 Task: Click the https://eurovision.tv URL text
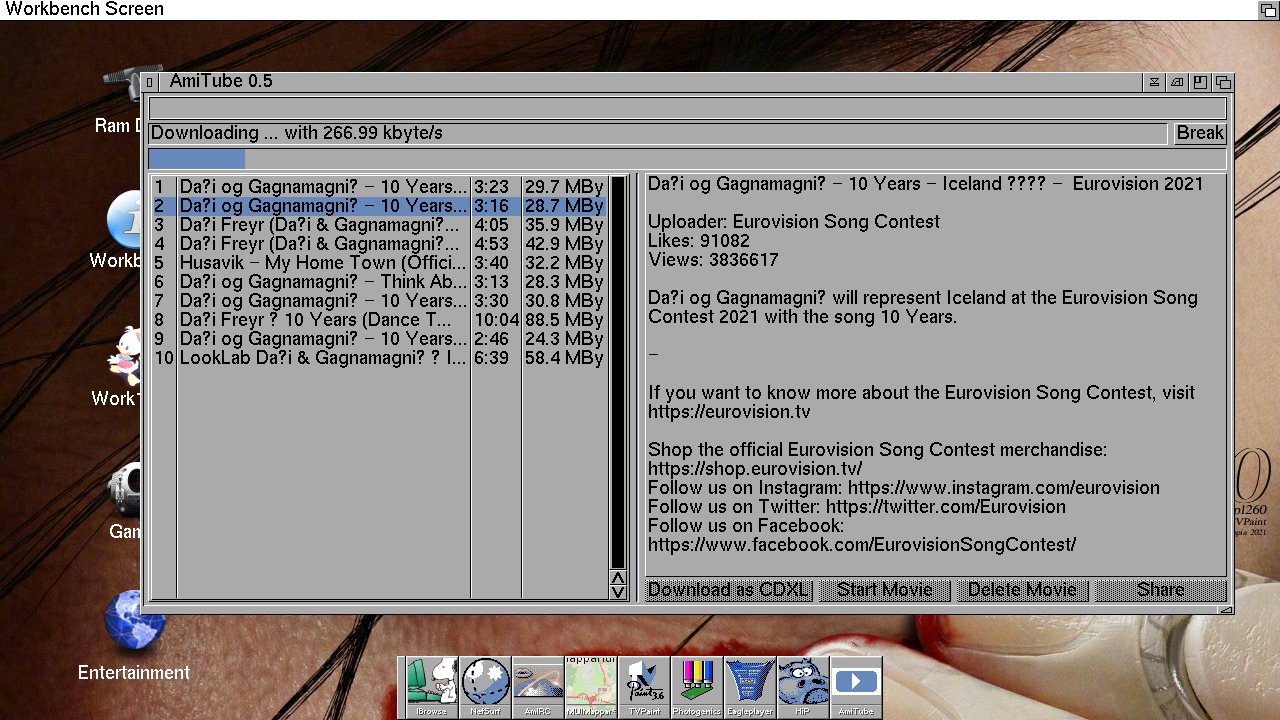click(x=729, y=412)
